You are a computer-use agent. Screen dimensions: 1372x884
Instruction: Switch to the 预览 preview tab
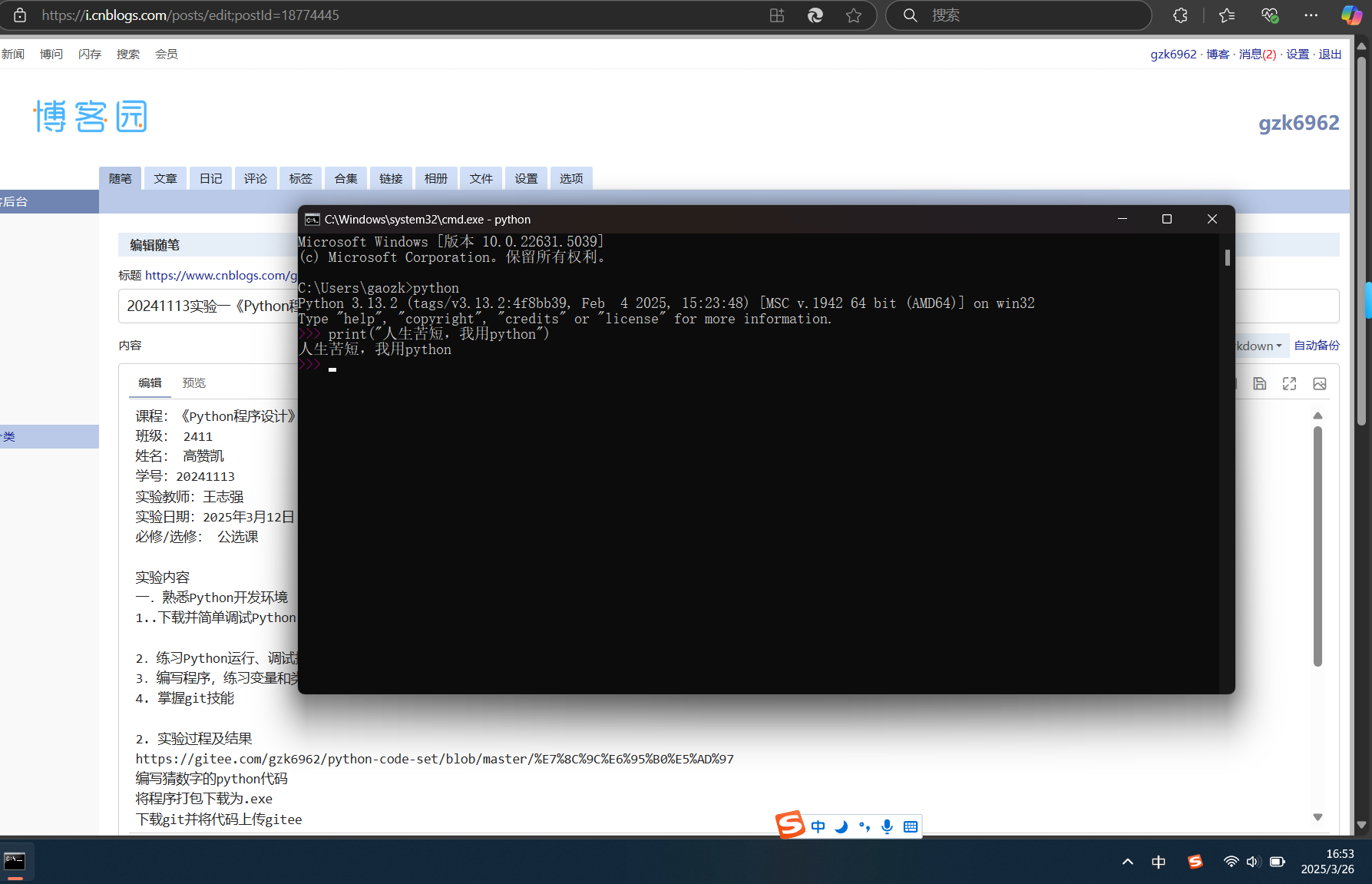[194, 382]
